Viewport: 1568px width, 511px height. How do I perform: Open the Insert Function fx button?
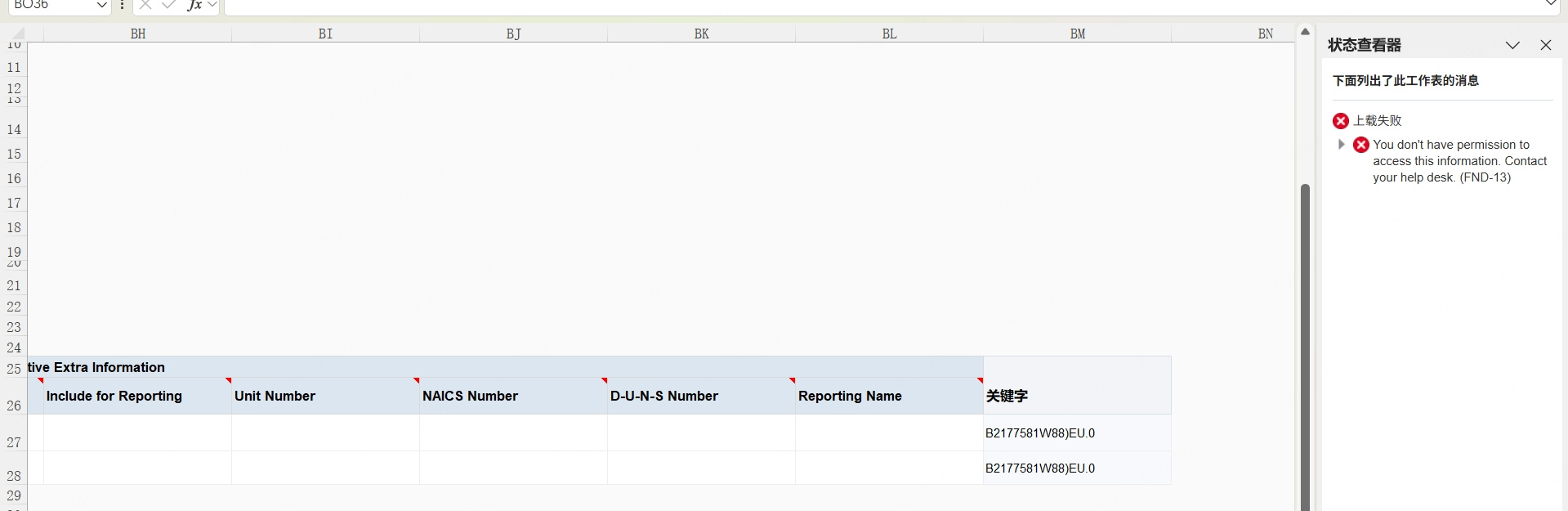[x=194, y=5]
